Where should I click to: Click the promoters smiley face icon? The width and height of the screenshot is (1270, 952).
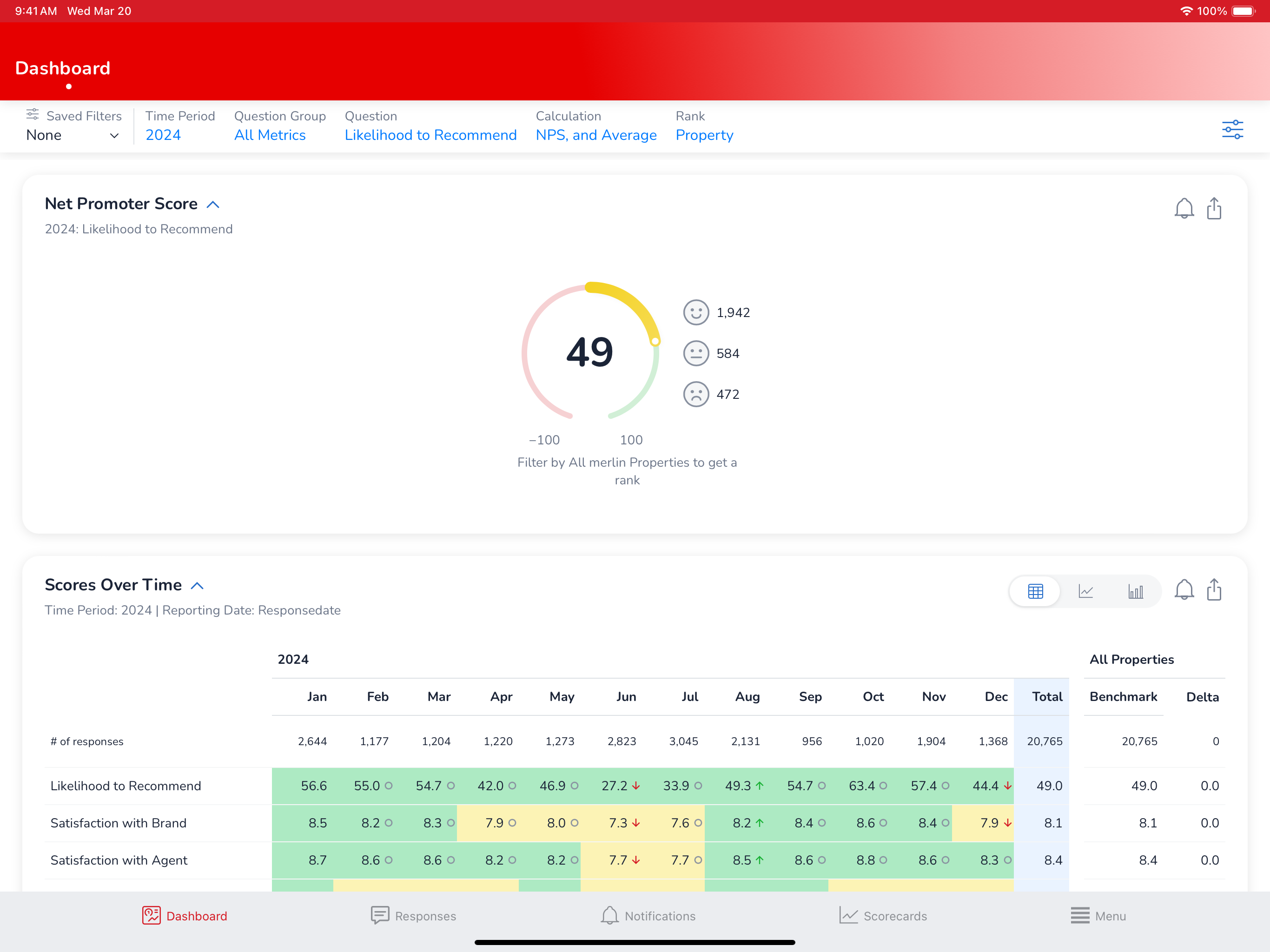tap(696, 312)
